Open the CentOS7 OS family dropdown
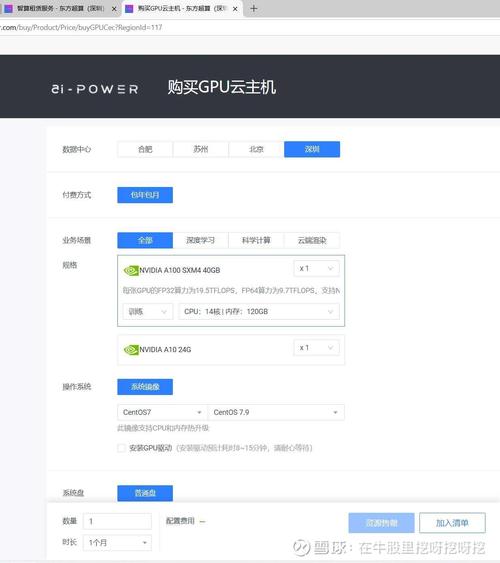 pyautogui.click(x=162, y=412)
